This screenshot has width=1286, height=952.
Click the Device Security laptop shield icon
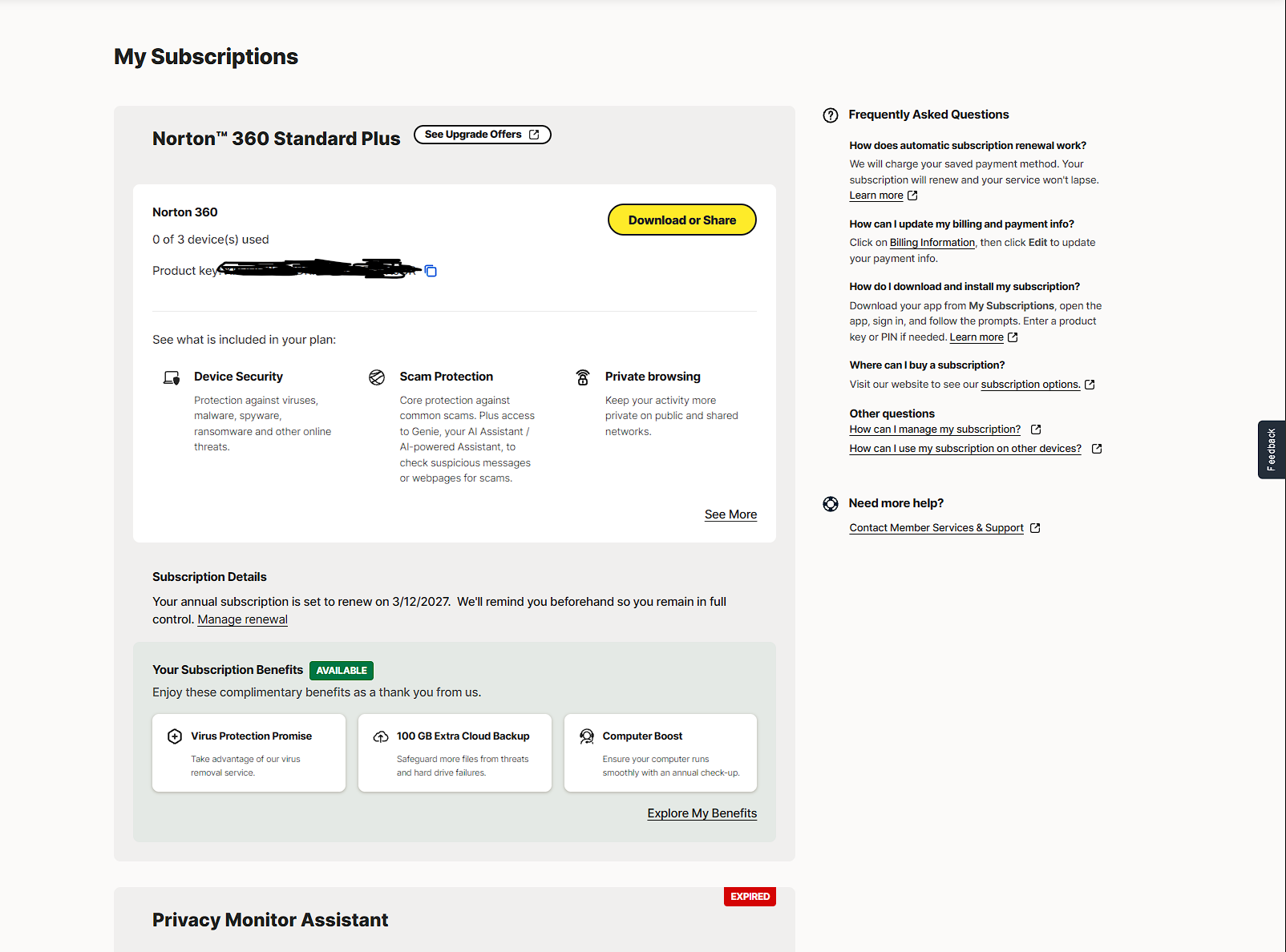tap(172, 377)
